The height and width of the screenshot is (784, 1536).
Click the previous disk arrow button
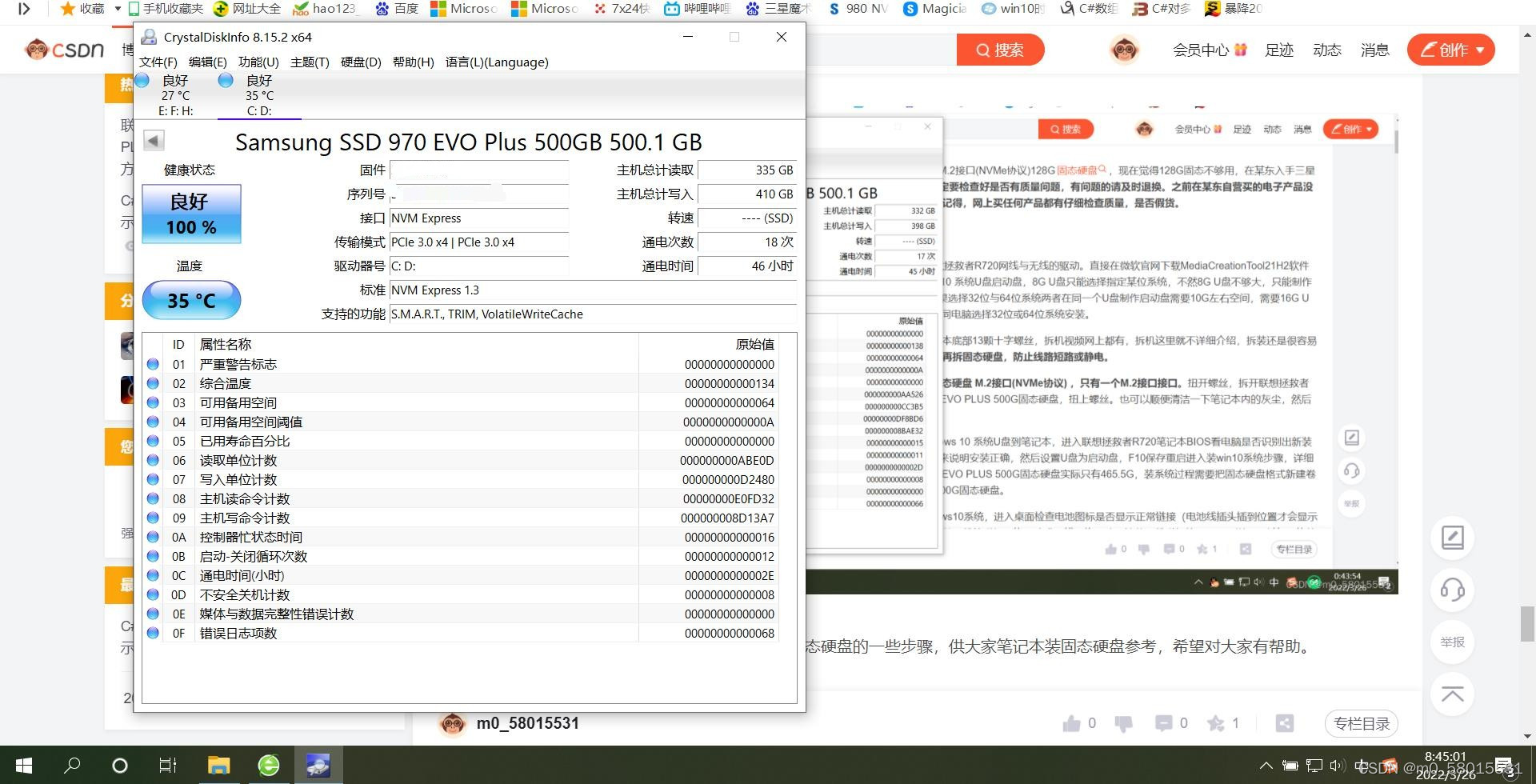(x=154, y=141)
